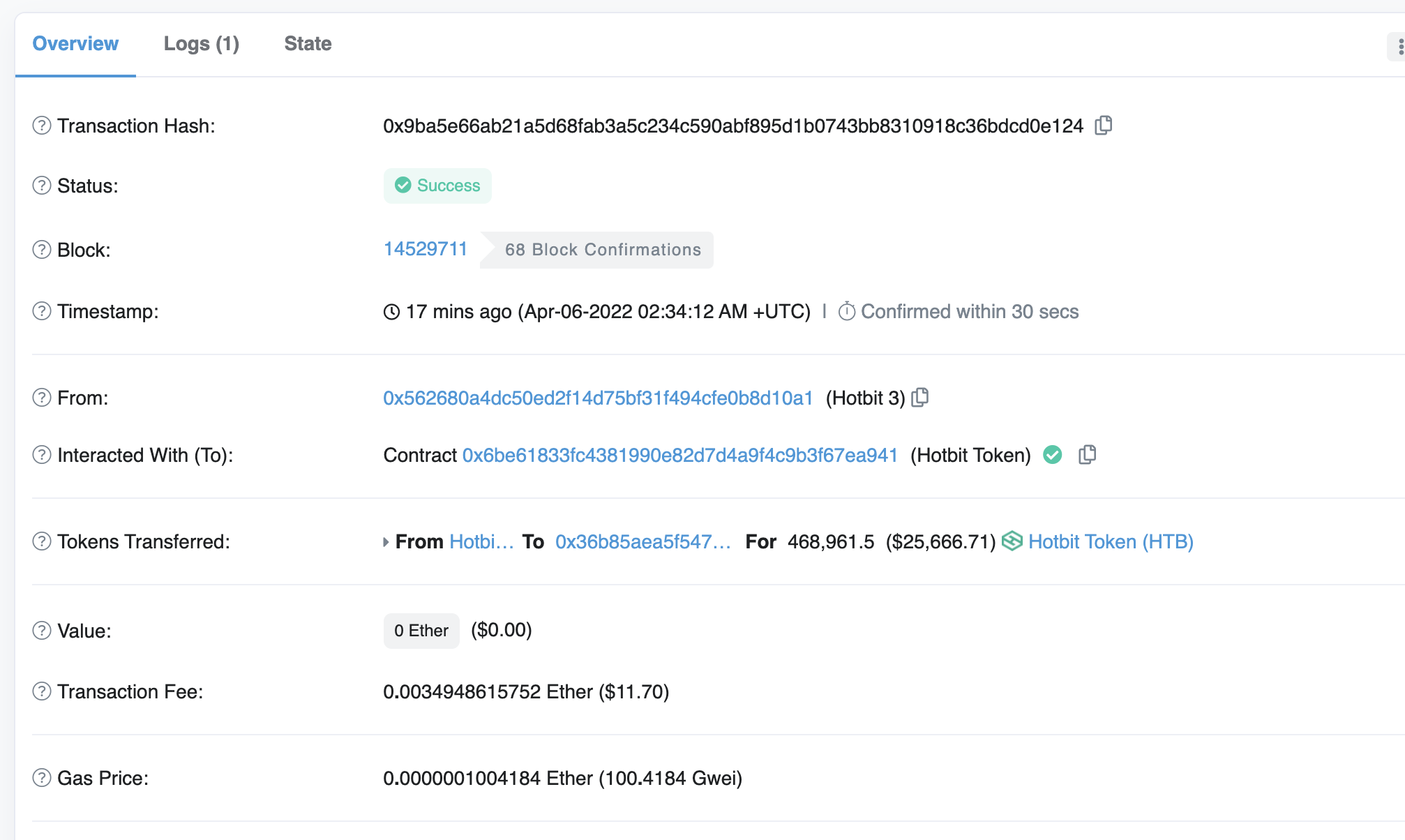Open the sender address 0x562680a4dc50... link

[598, 398]
